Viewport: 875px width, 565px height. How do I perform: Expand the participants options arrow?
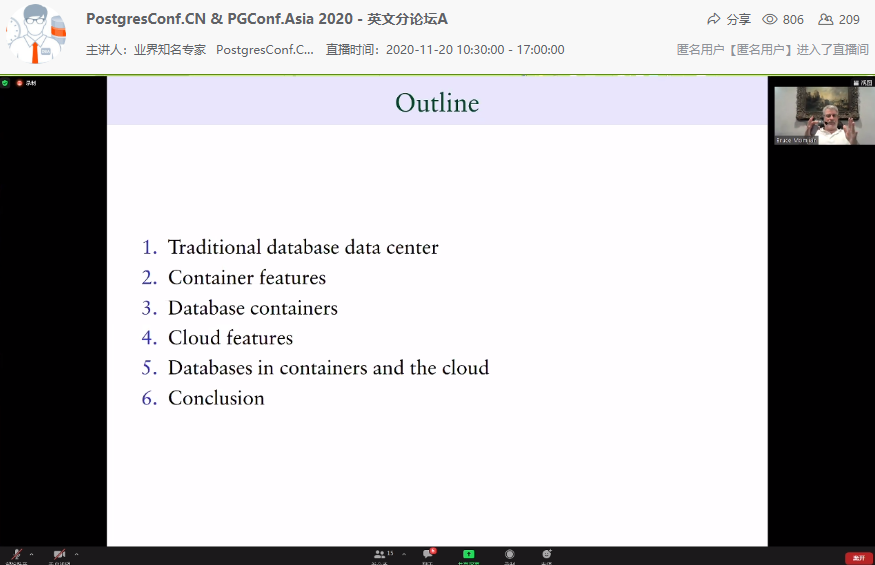coord(403,554)
